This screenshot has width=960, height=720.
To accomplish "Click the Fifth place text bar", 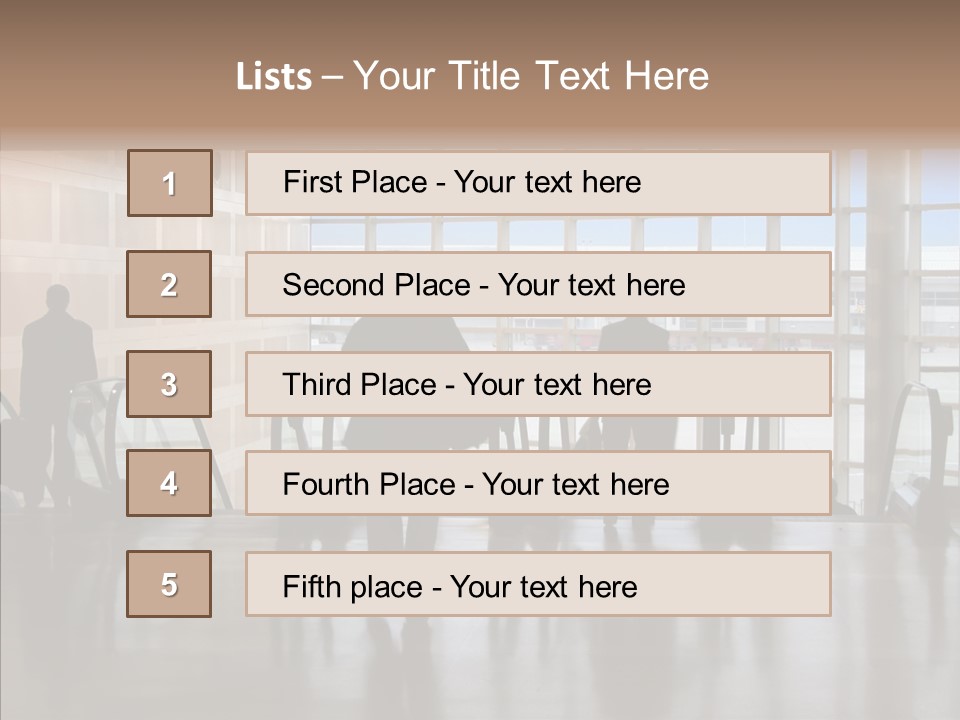I will [538, 584].
